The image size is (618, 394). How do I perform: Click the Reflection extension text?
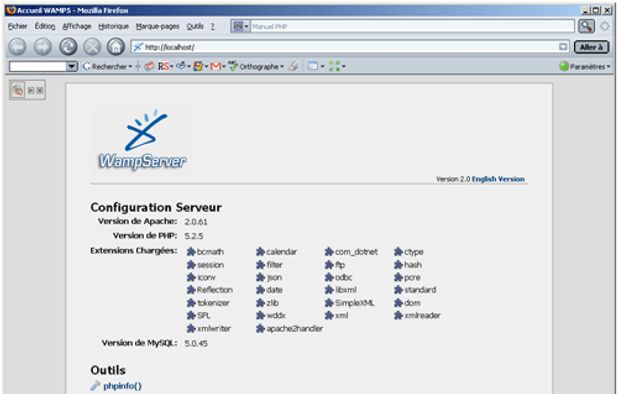215,290
